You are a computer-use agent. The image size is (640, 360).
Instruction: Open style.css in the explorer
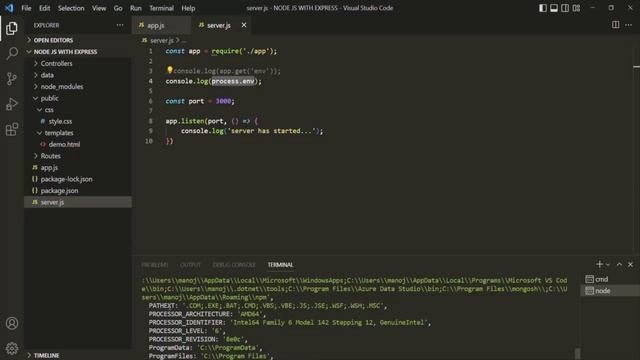tap(60, 121)
